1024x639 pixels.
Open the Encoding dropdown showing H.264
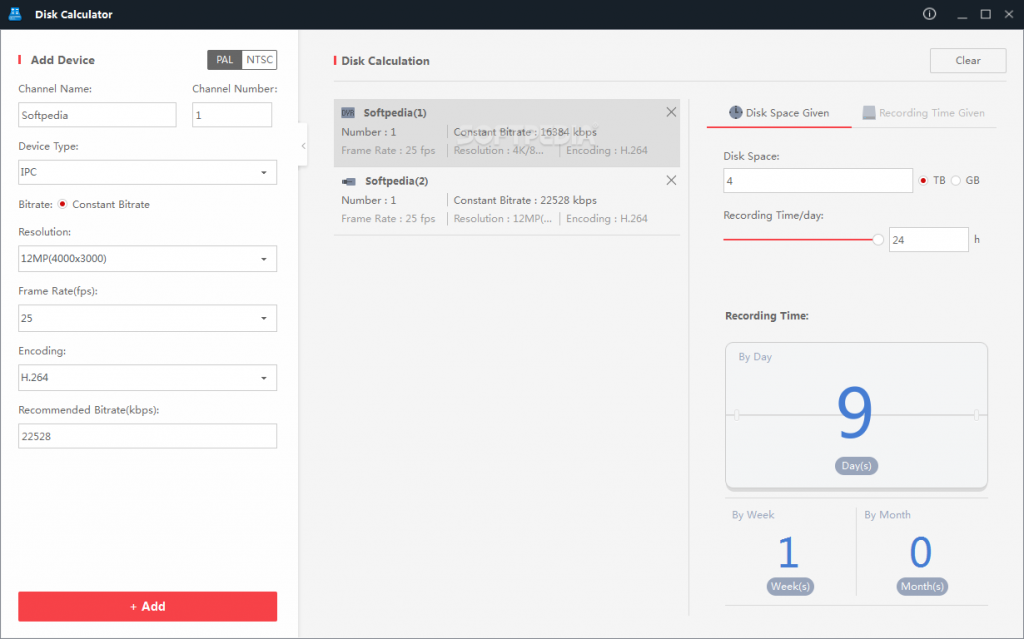coord(147,378)
